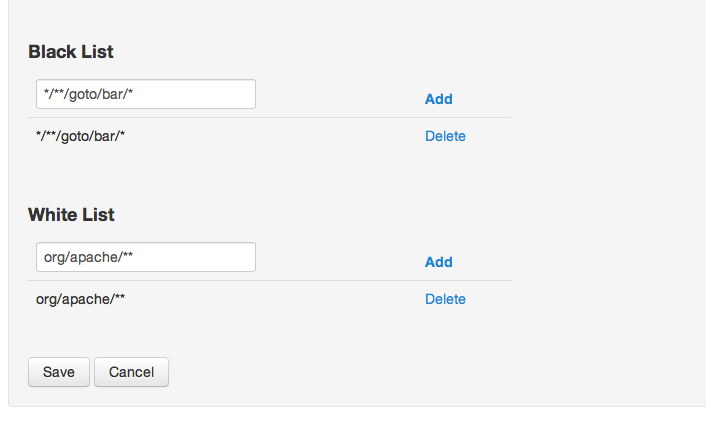
Task: Remove the existing Black List row via Delete
Action: pos(445,136)
